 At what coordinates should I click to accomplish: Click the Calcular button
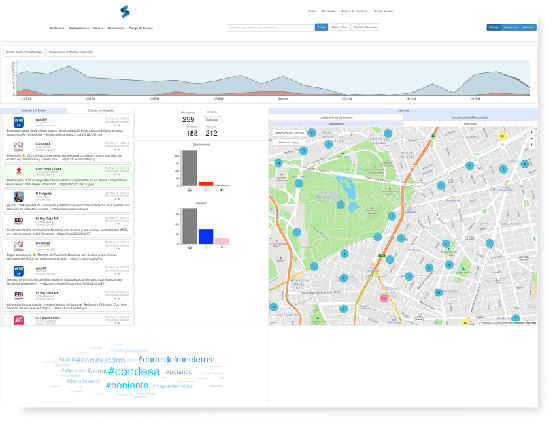(x=212, y=120)
